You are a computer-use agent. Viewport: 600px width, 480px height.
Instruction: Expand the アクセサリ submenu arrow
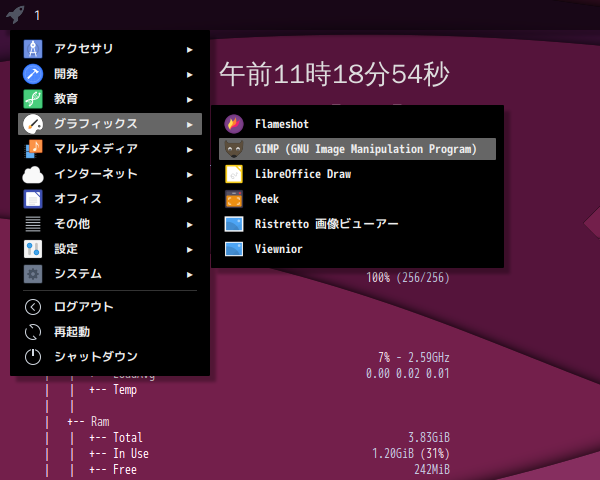click(189, 50)
